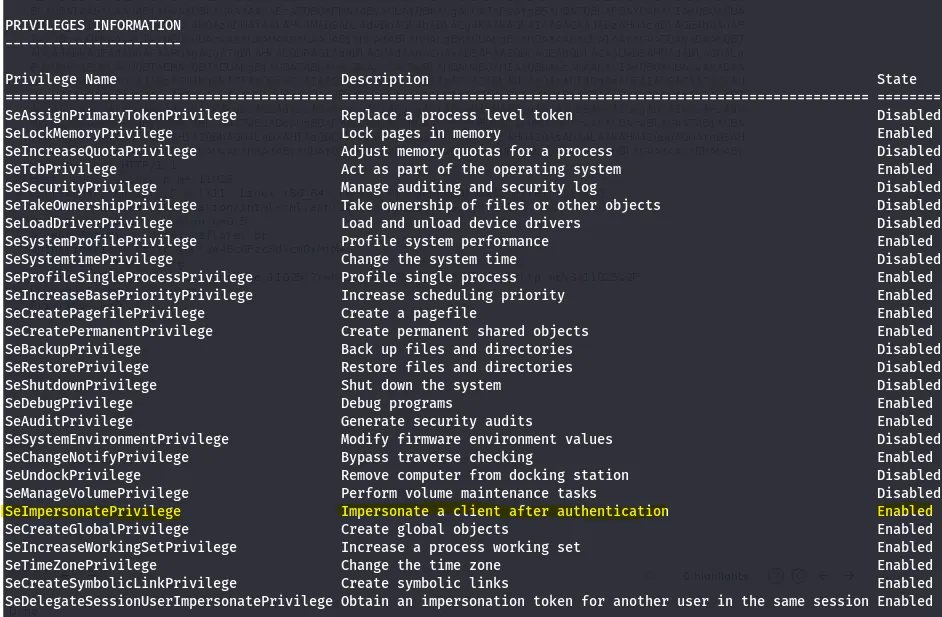Click the highlighted Enabled state for SeImpersonatePrivilege
Screen dimensions: 942x617
[904, 511]
